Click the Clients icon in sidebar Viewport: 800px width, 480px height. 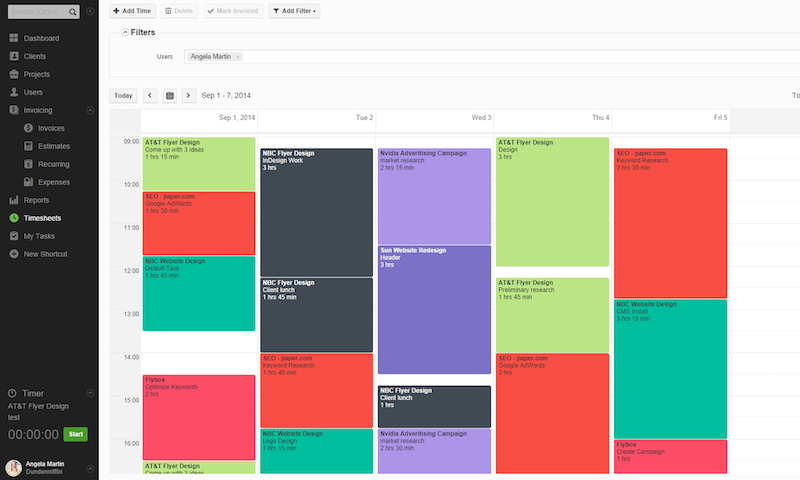pos(14,56)
